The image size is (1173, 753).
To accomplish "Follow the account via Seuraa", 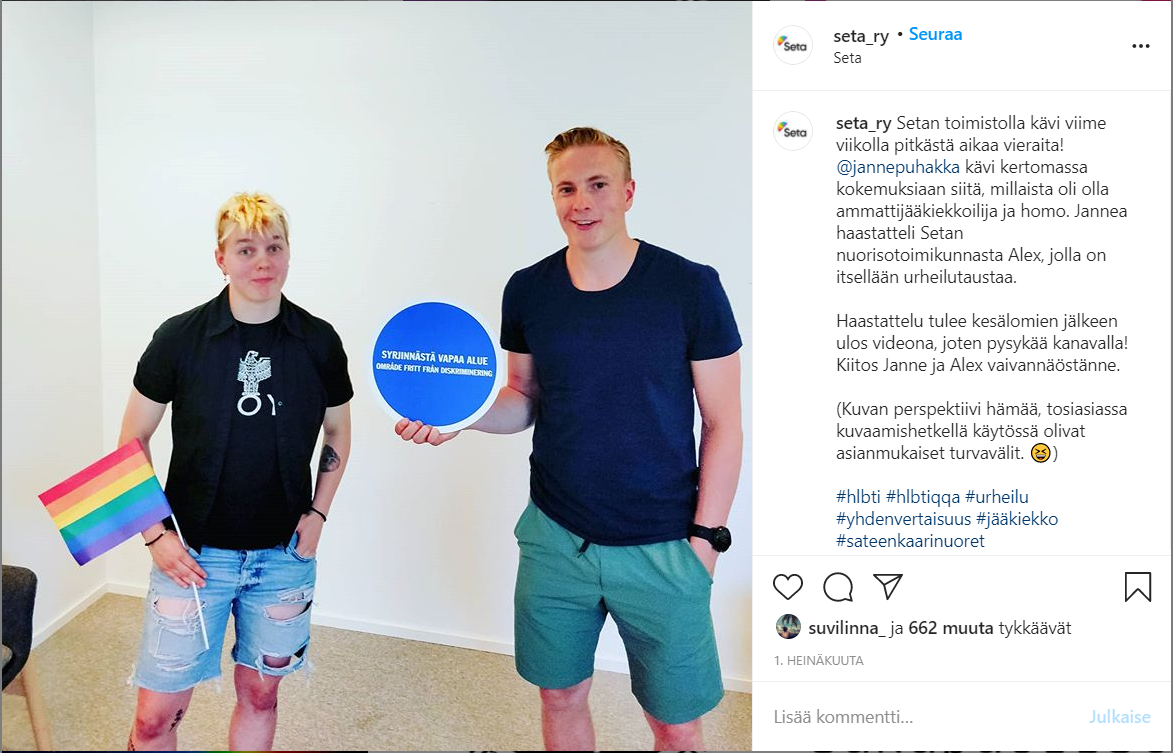I will click(935, 34).
